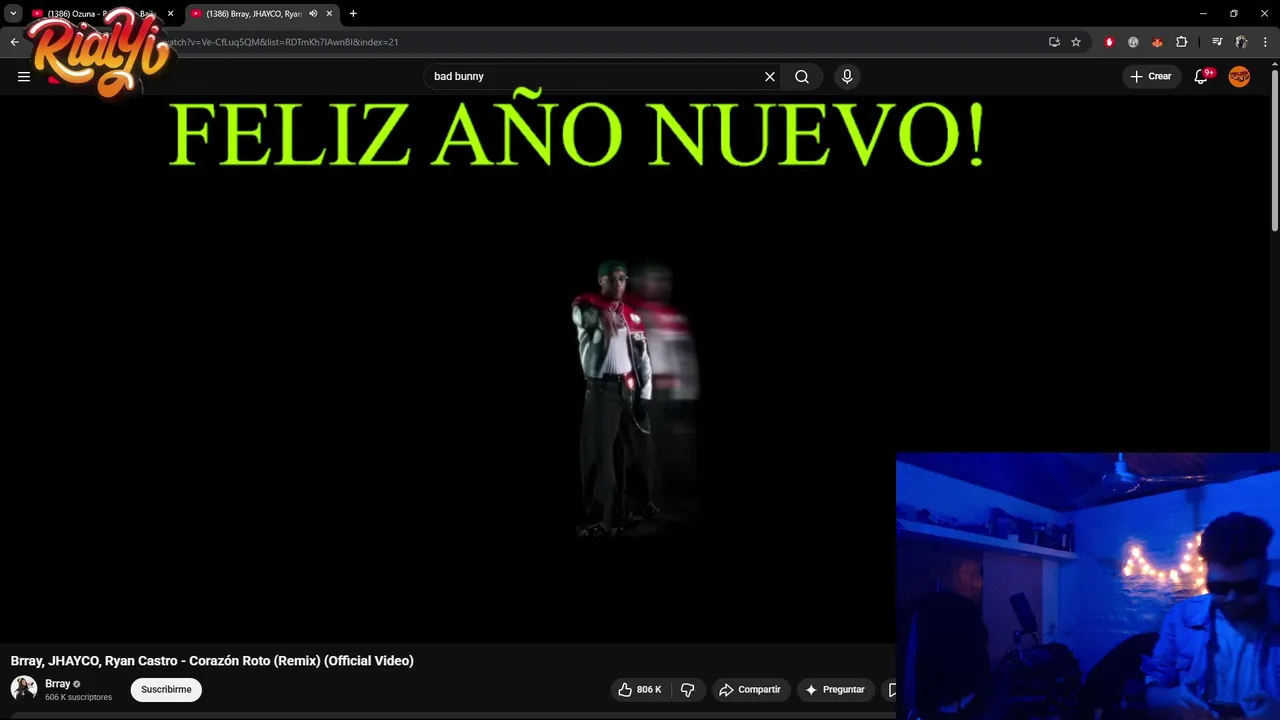Open Chrome three-dot menu

(x=1265, y=42)
